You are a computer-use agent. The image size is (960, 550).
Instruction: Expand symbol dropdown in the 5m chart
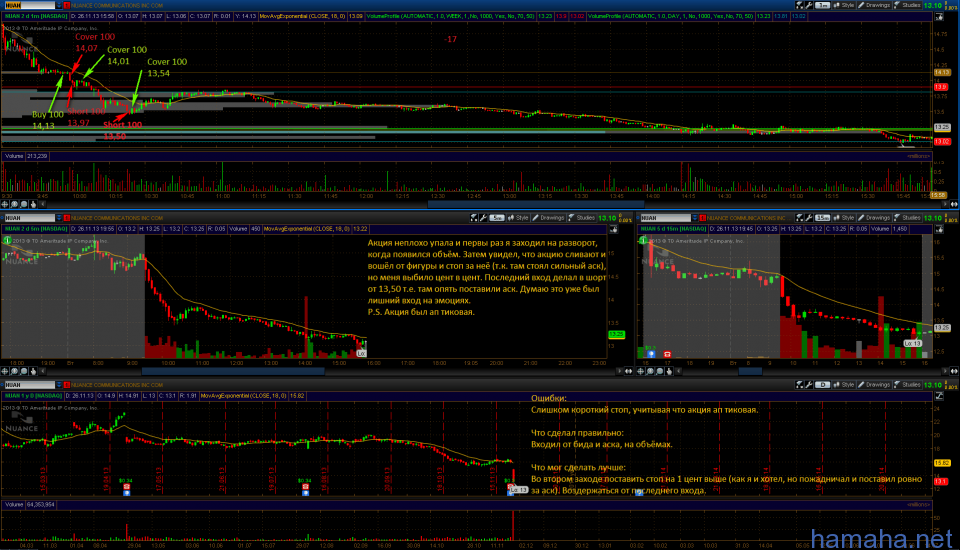coord(59,218)
